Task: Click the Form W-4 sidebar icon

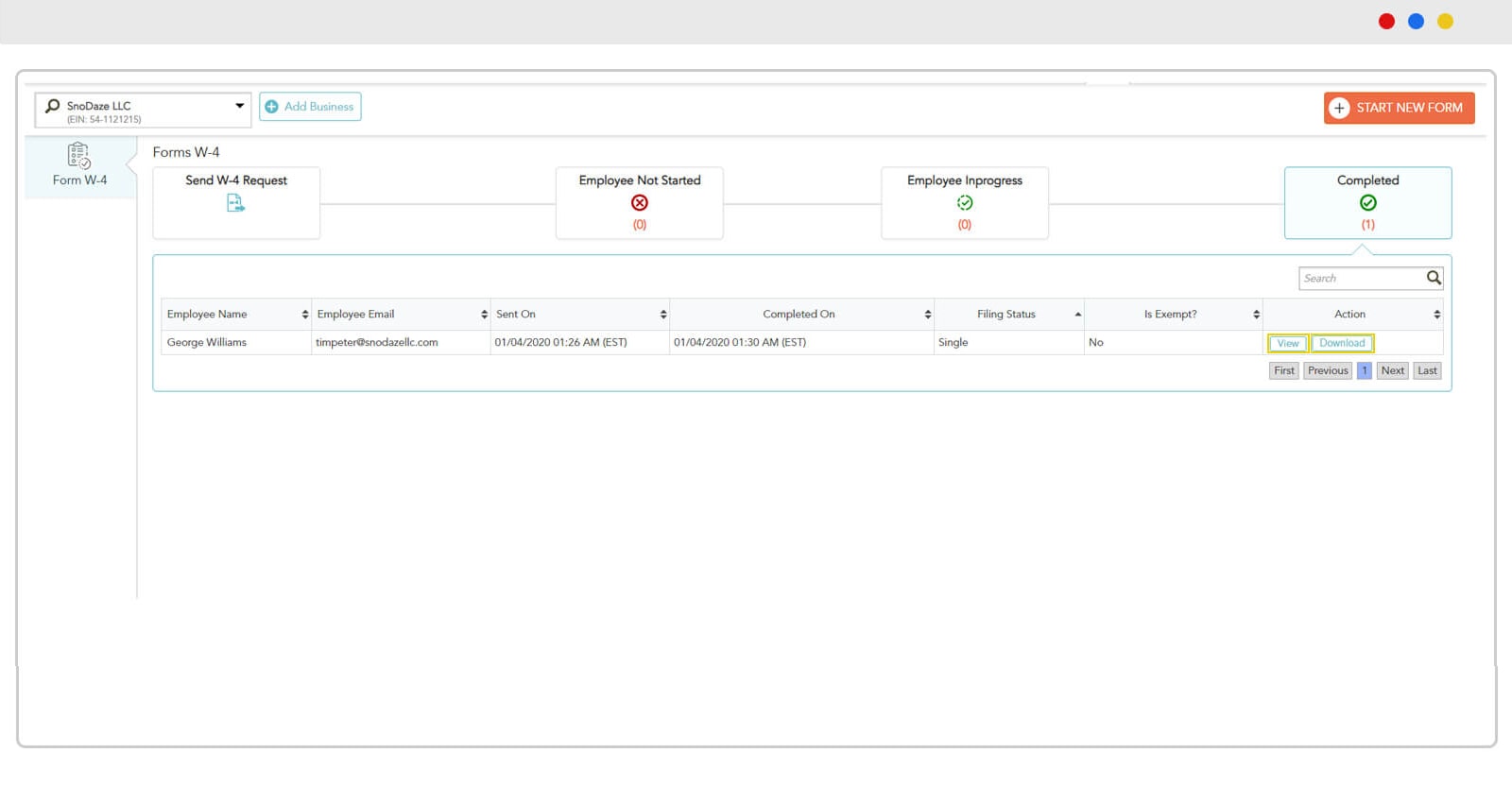Action: 79,155
